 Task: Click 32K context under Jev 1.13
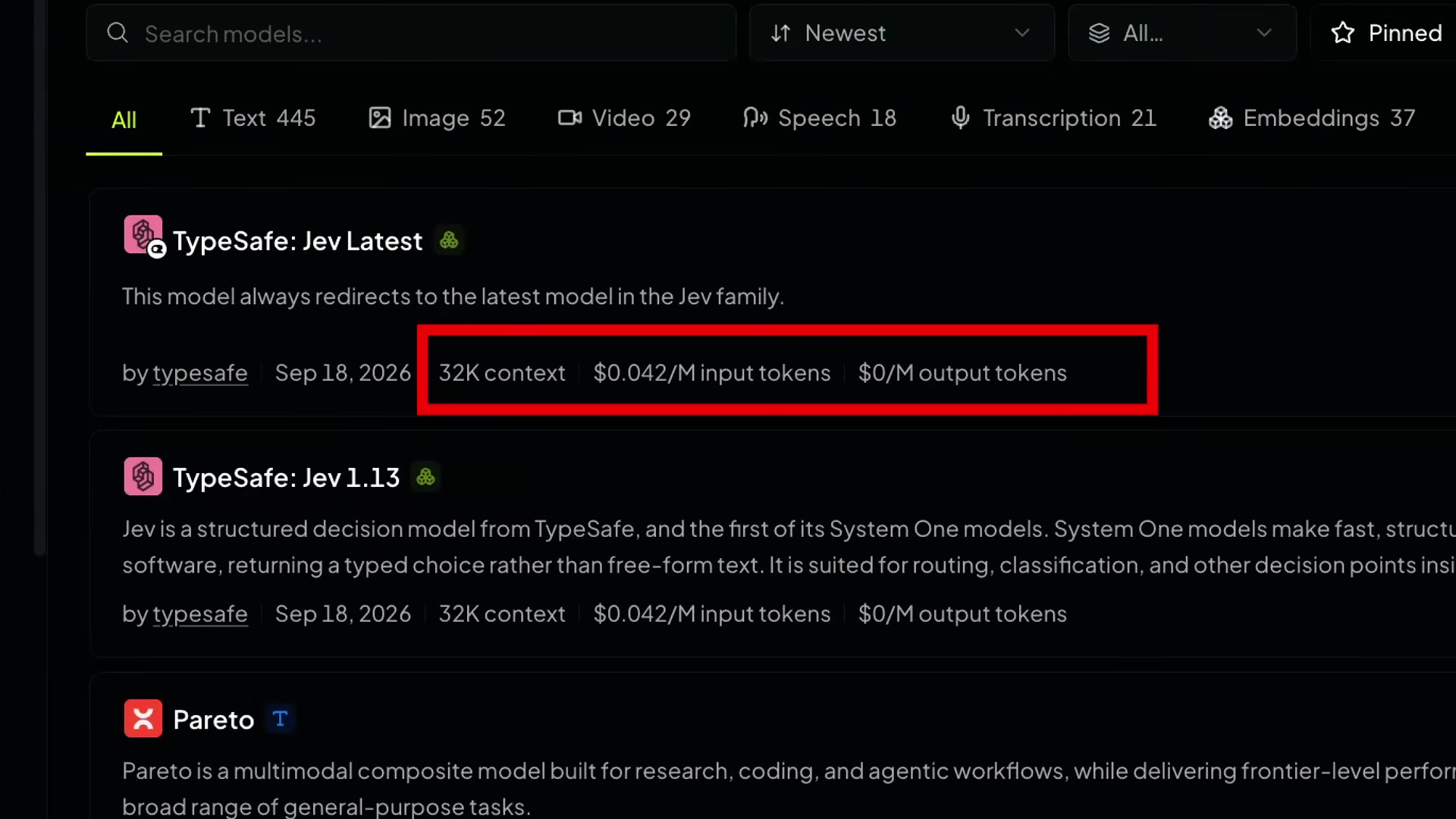click(x=502, y=613)
